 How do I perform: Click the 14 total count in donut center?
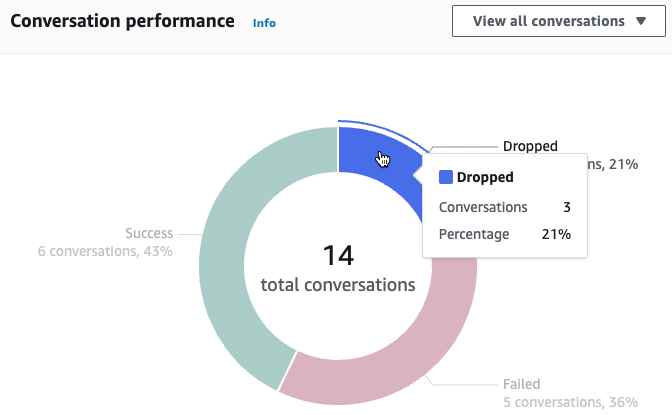338,255
